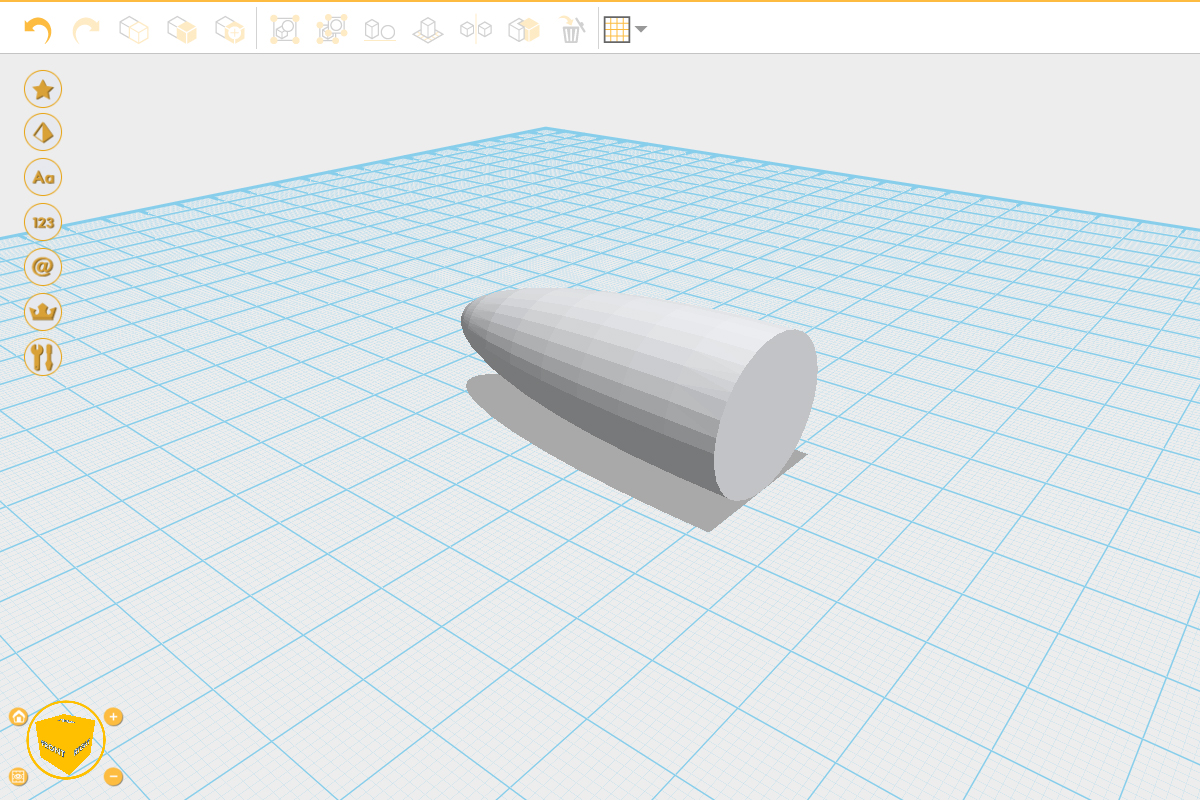Click the Undo arrow in the toolbar
Screen dimensions: 1200x800
tap(38, 30)
